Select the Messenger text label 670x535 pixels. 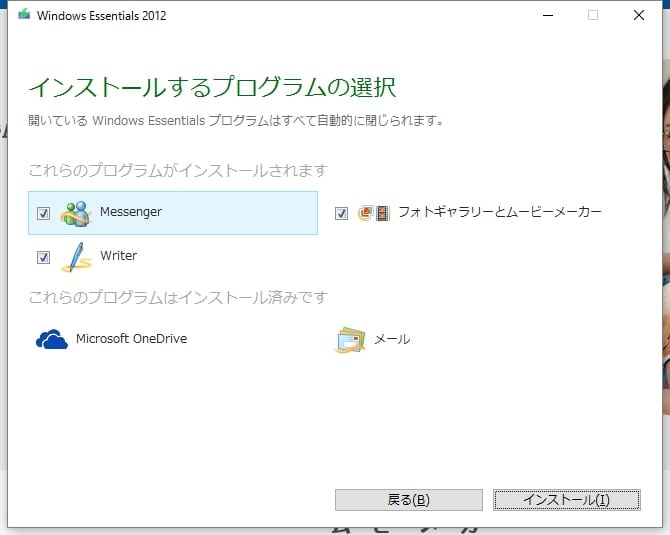pos(130,212)
